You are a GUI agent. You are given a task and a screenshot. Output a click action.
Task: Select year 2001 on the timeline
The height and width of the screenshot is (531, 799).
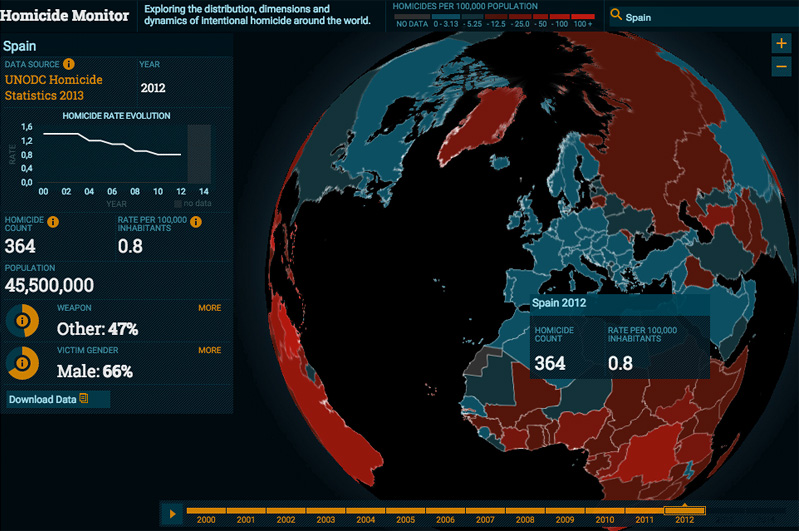(x=246, y=515)
